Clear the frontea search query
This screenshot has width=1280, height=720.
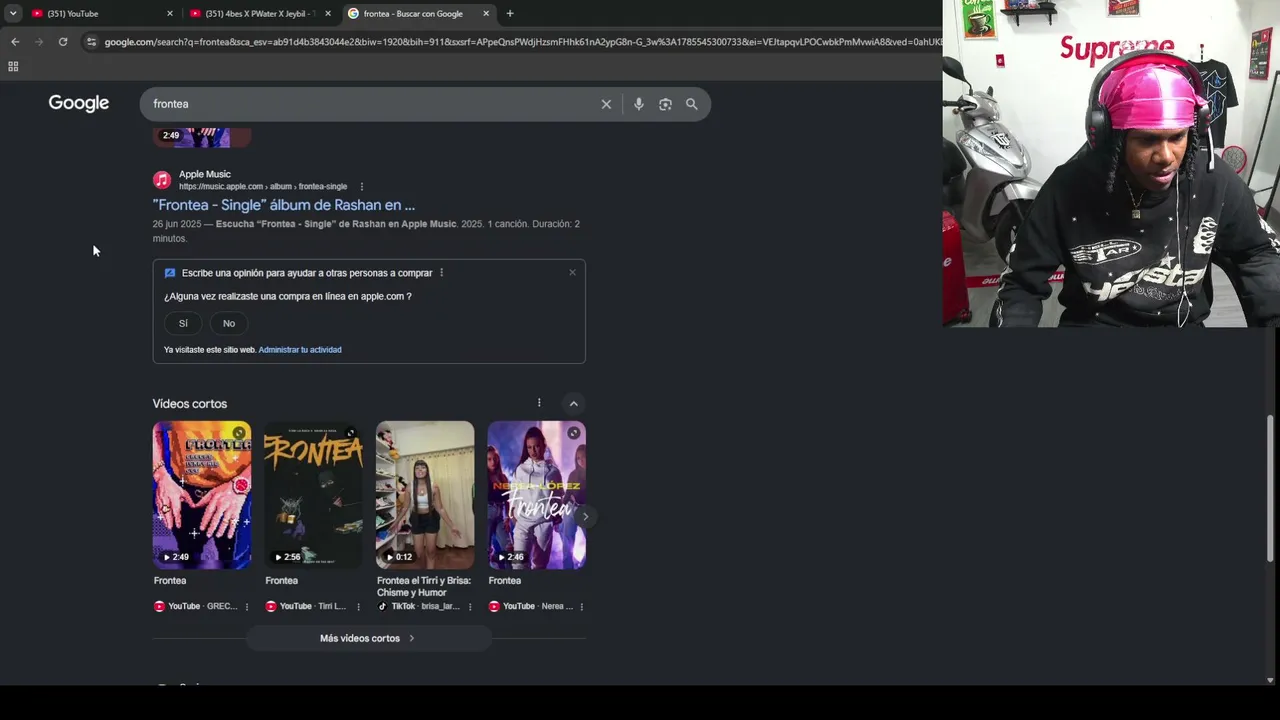coord(606,104)
